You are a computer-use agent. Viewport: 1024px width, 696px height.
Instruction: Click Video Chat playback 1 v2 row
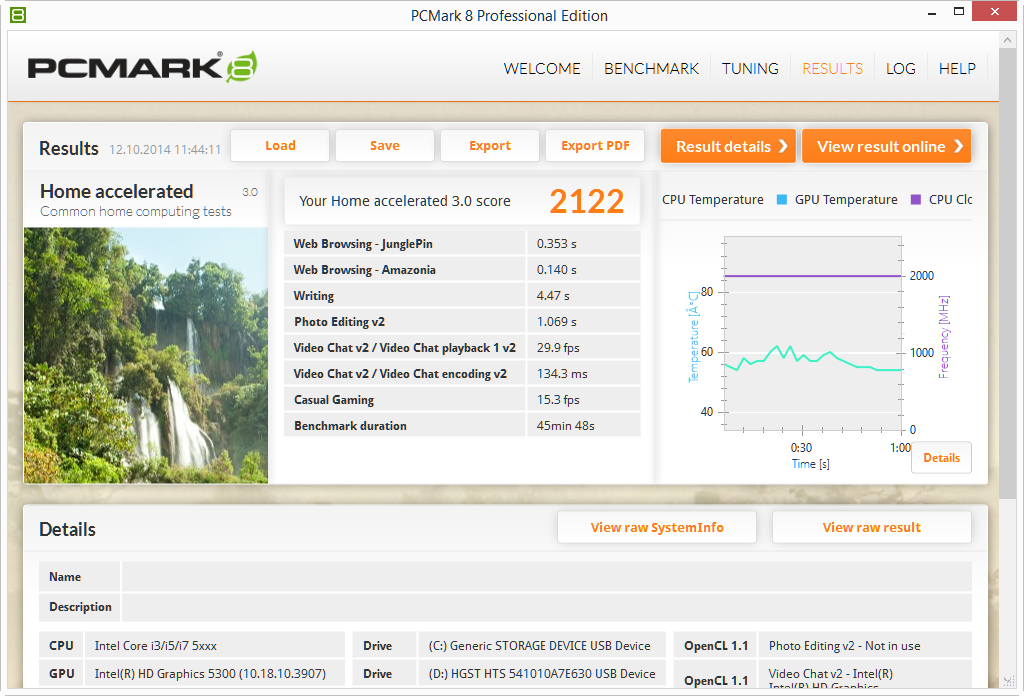click(462, 348)
